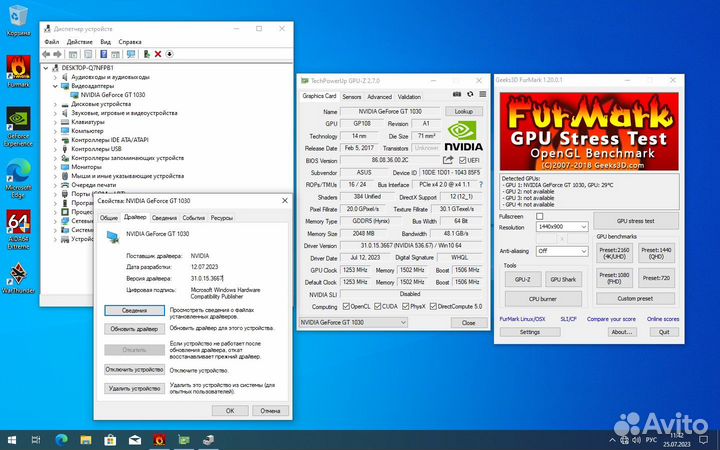This screenshot has width=720, height=450.
Task: Open Microsoft Store from taskbar
Action: [110, 440]
